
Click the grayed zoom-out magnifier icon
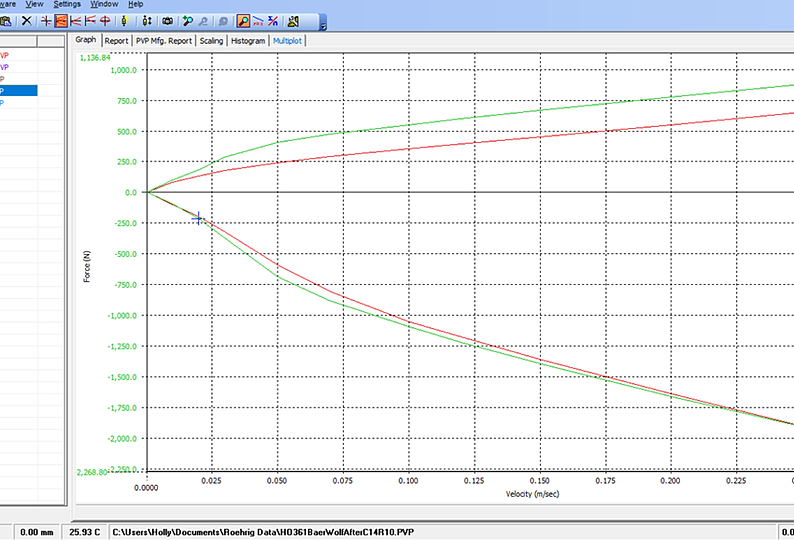(x=203, y=21)
